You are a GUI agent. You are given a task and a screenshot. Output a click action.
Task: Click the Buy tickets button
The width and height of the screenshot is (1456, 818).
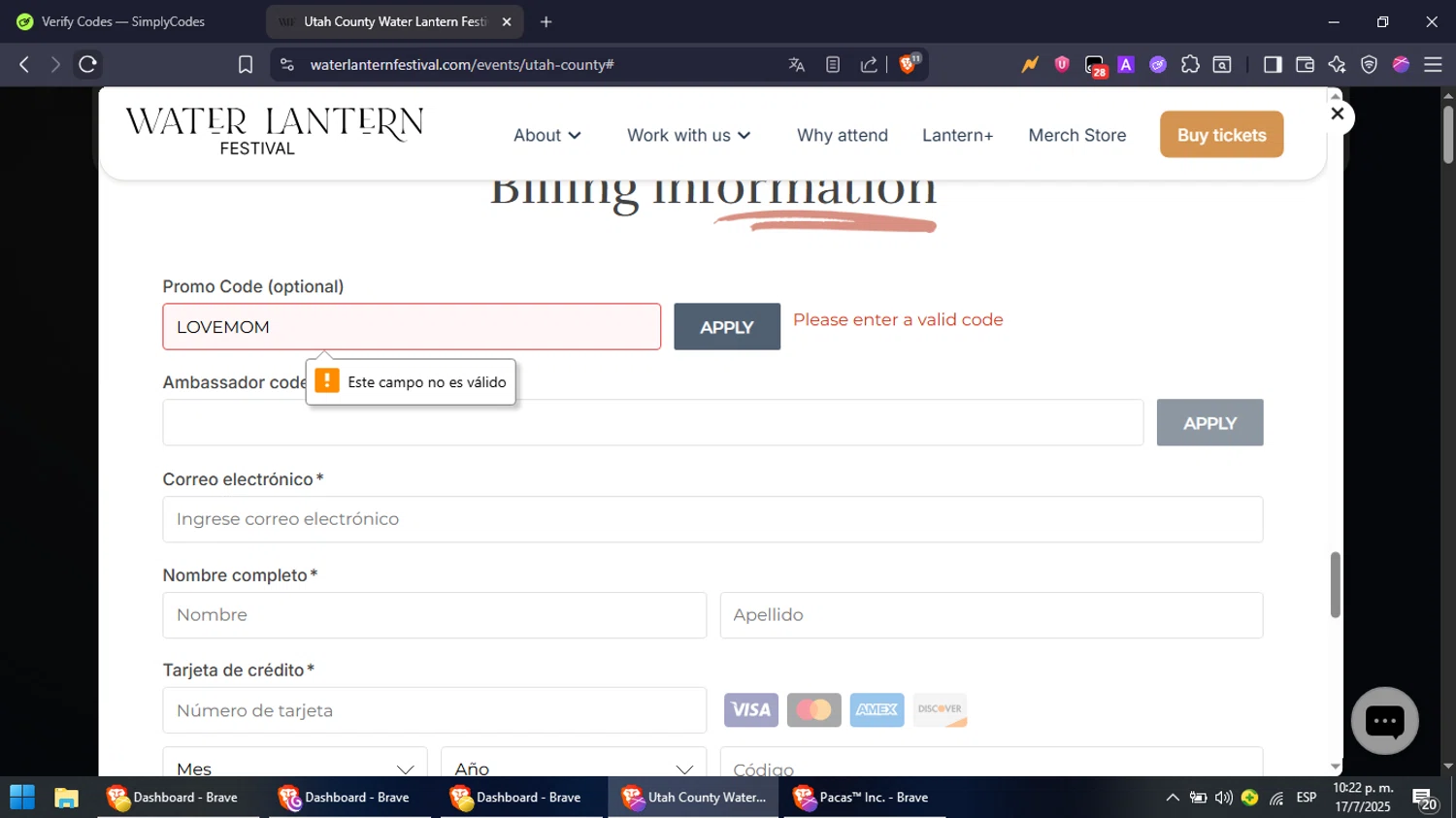pyautogui.click(x=1222, y=135)
